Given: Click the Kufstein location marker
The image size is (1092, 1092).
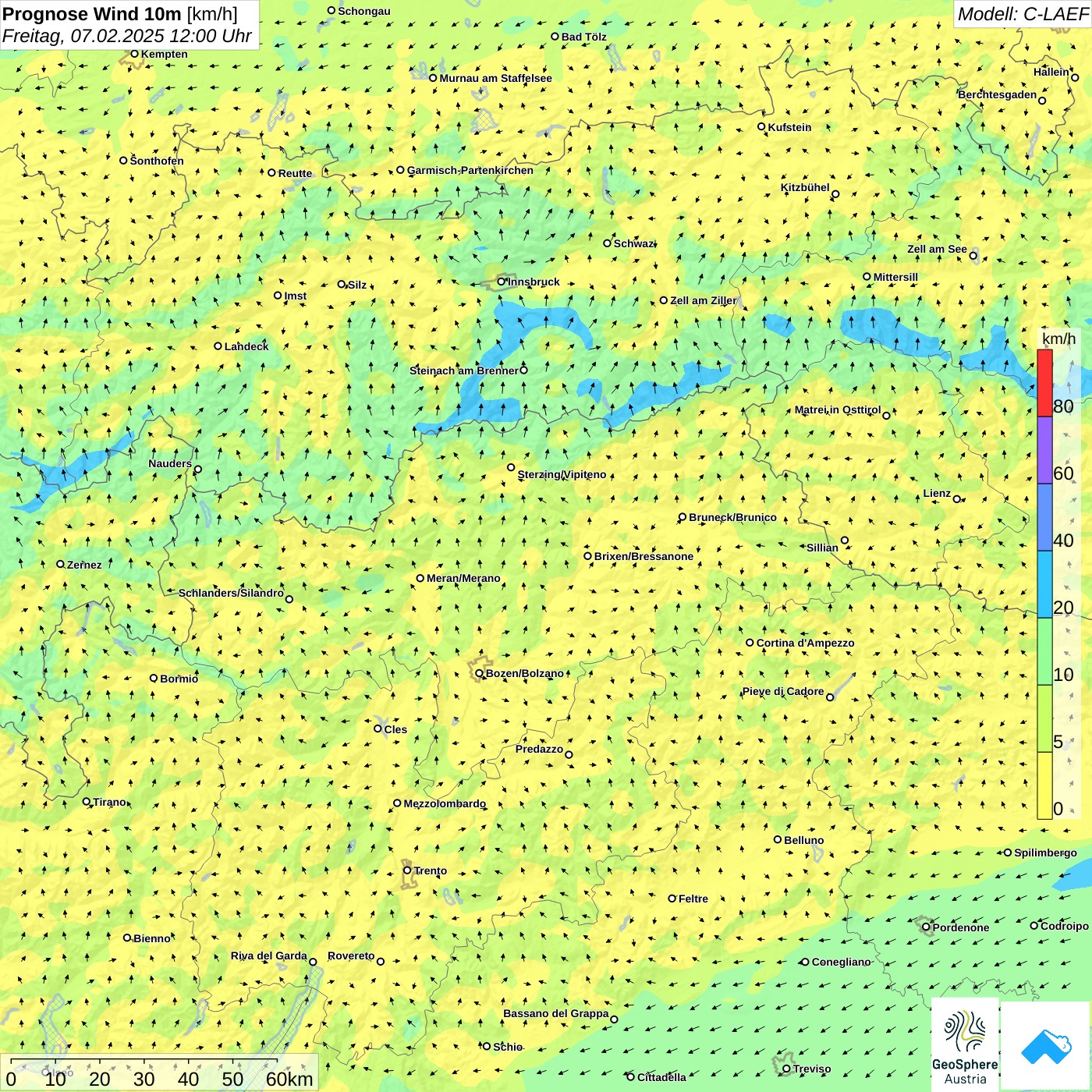Looking at the screenshot, I should coord(761,126).
